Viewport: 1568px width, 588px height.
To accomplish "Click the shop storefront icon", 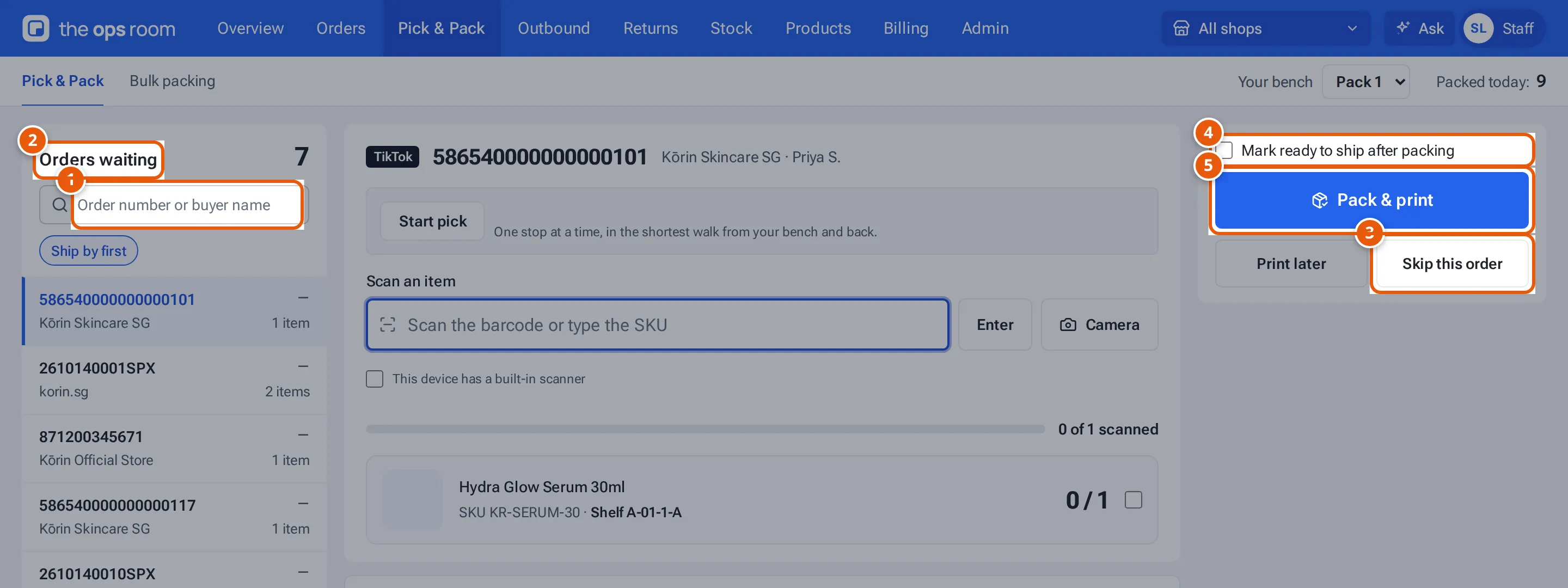I will 1181,28.
